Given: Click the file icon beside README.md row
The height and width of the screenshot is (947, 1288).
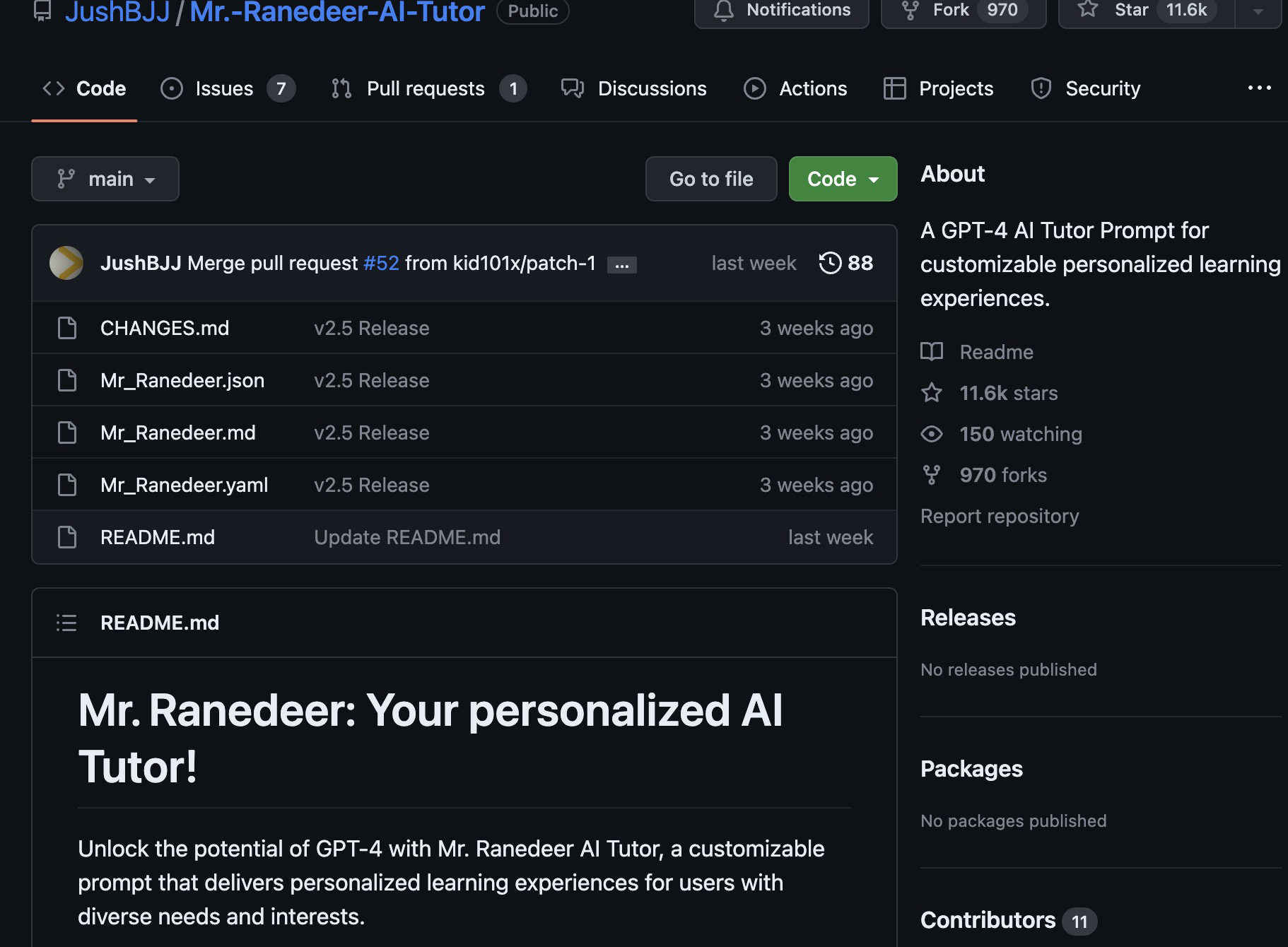Looking at the screenshot, I should pos(67,537).
